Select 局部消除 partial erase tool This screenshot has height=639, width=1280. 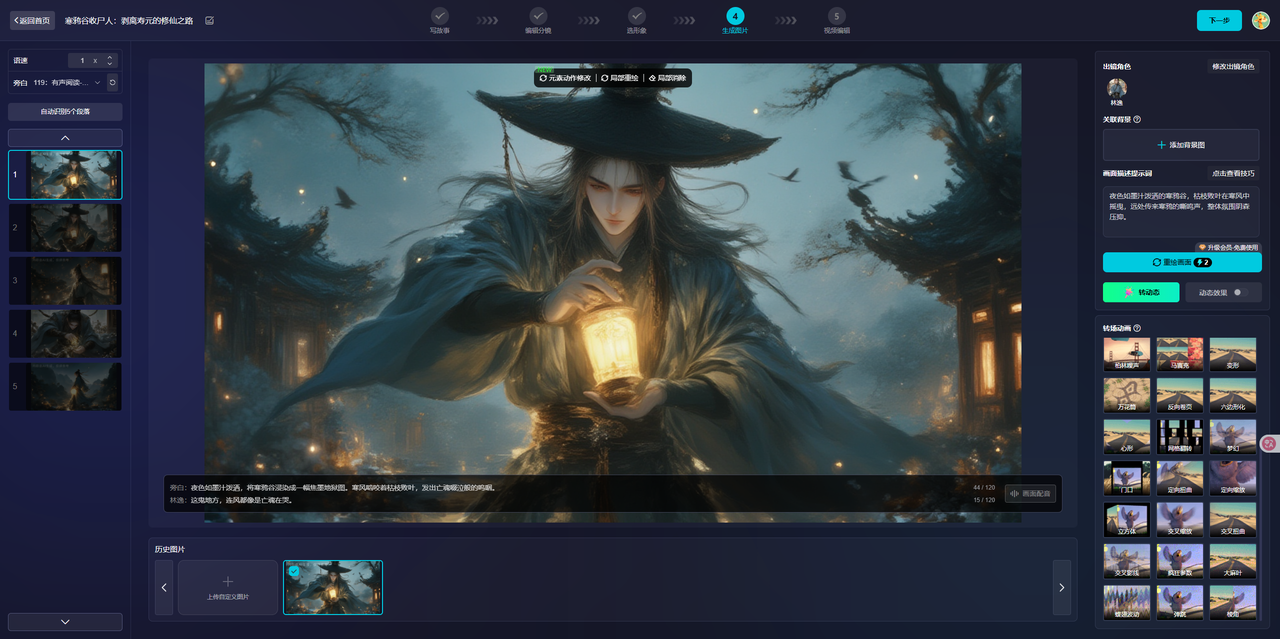click(668, 77)
